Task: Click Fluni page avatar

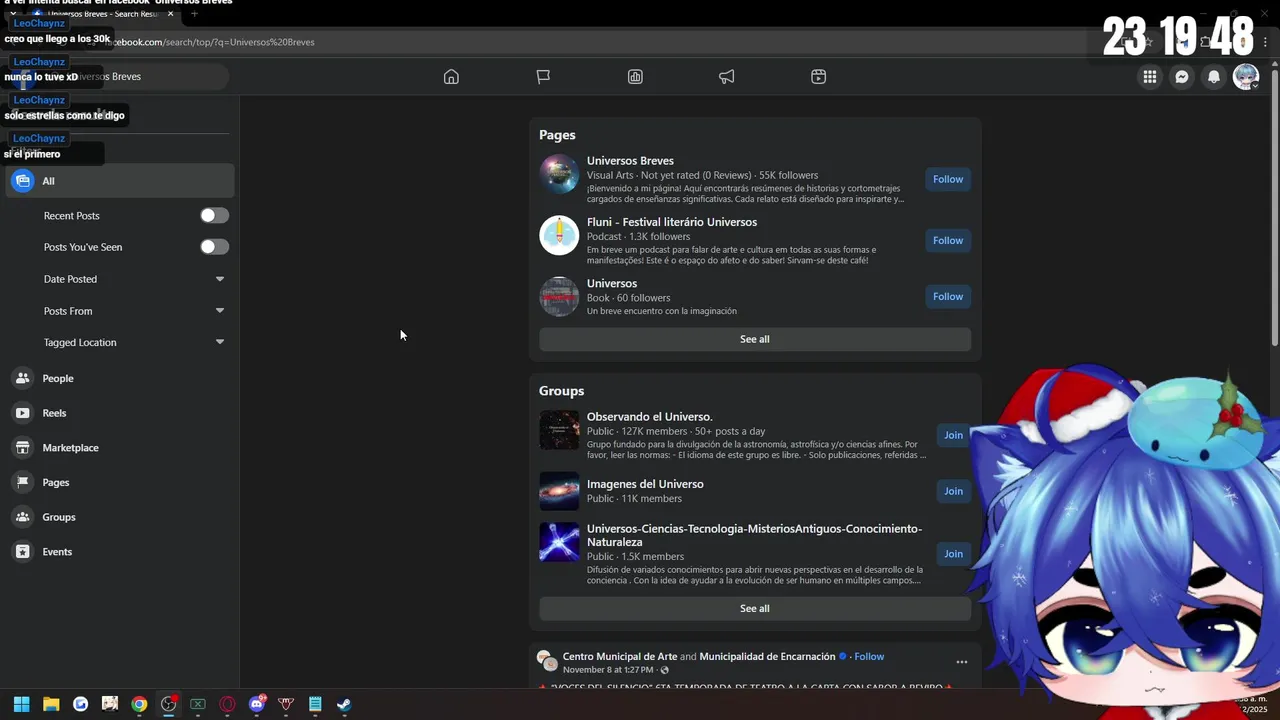Action: click(559, 235)
